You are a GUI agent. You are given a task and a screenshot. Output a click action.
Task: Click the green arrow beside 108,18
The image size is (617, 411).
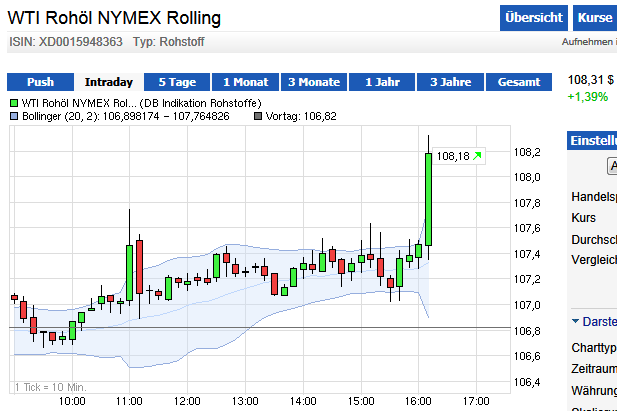tap(477, 156)
